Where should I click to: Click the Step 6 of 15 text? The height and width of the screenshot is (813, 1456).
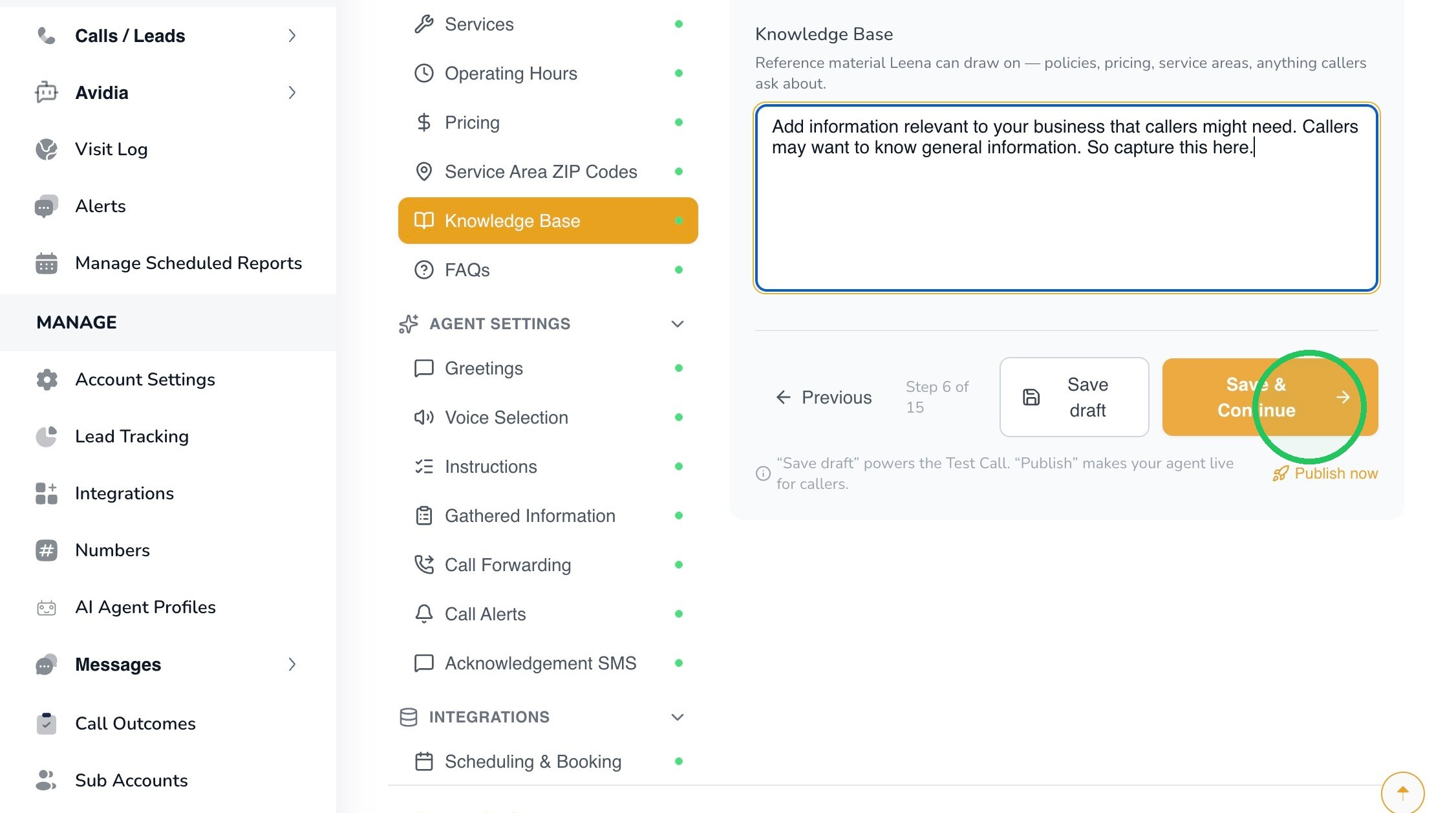[937, 397]
